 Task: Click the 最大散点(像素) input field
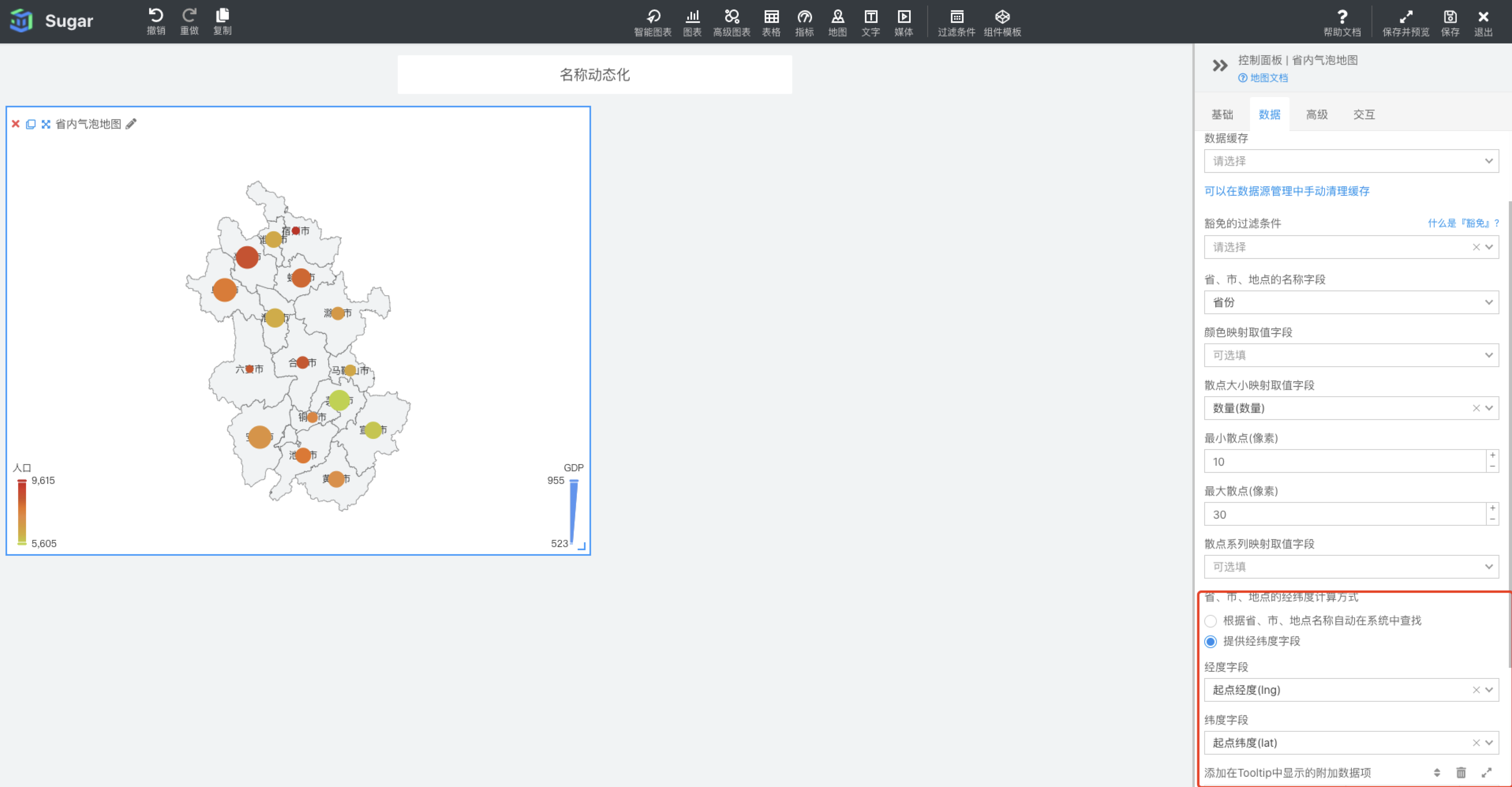(x=1345, y=515)
